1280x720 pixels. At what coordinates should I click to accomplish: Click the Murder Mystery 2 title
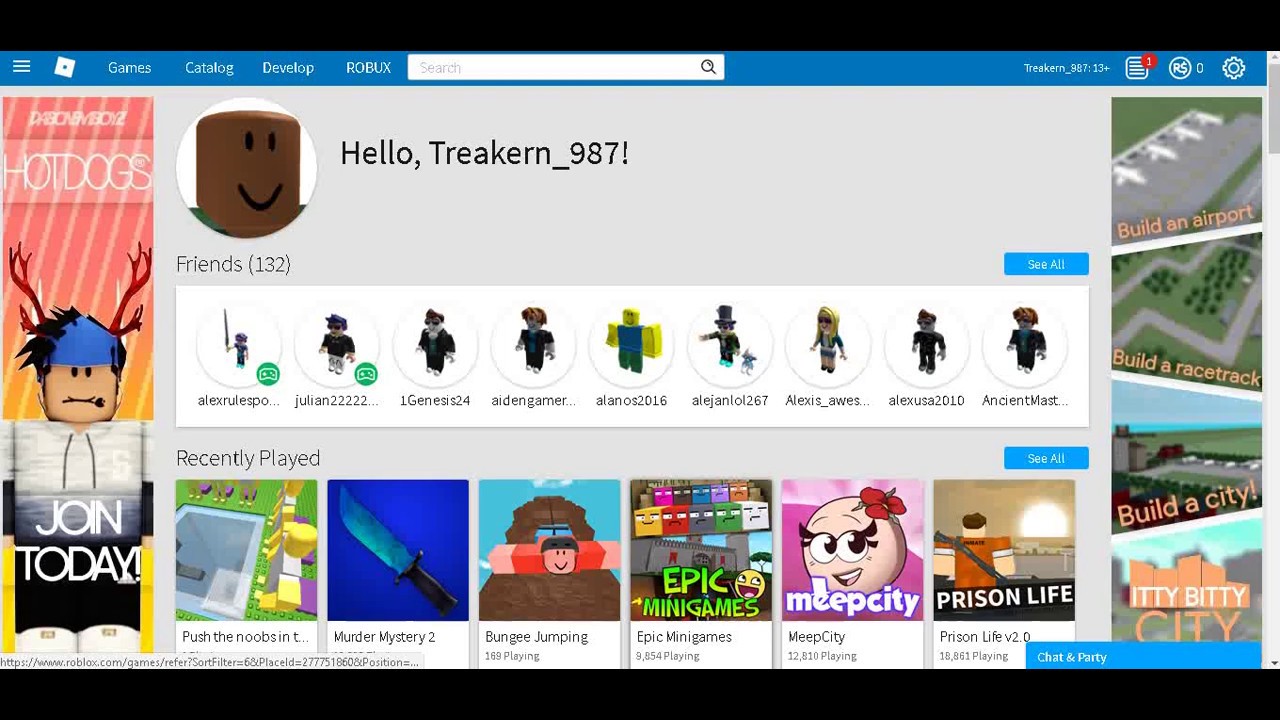tap(384, 637)
